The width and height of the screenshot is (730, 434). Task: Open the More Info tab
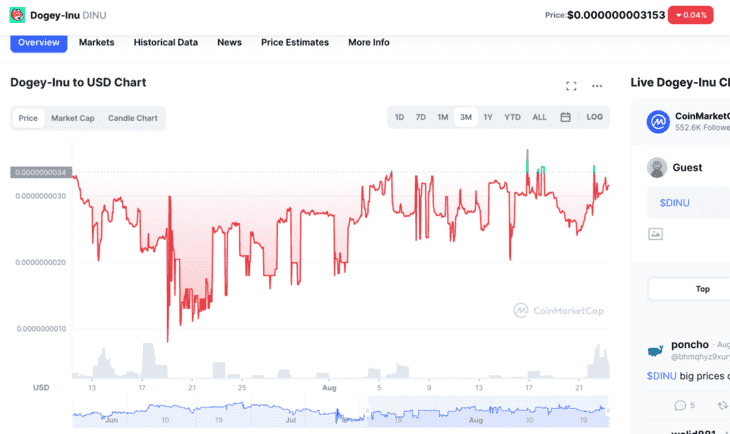coord(369,42)
